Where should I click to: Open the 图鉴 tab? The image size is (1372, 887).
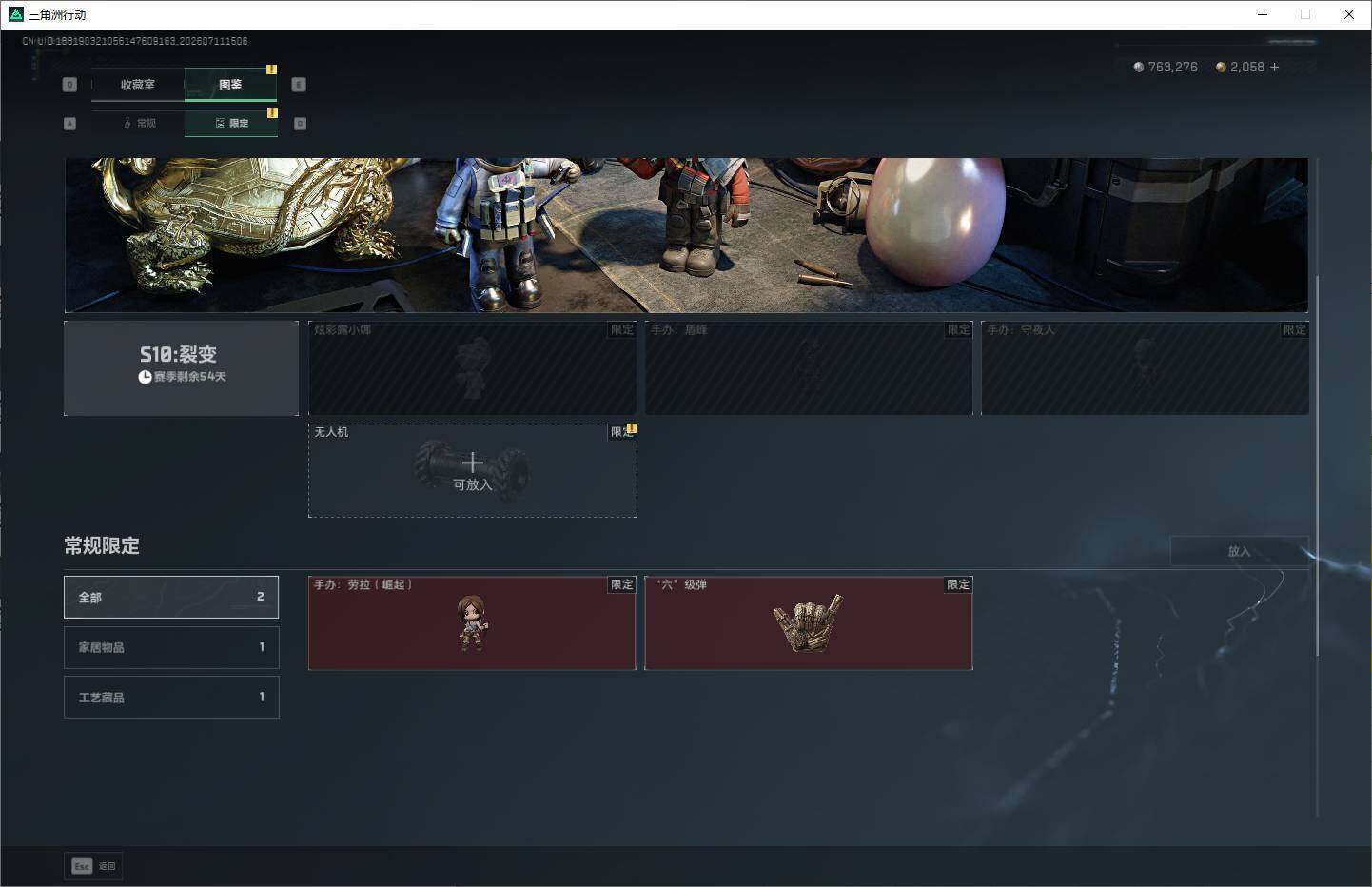[x=230, y=85]
